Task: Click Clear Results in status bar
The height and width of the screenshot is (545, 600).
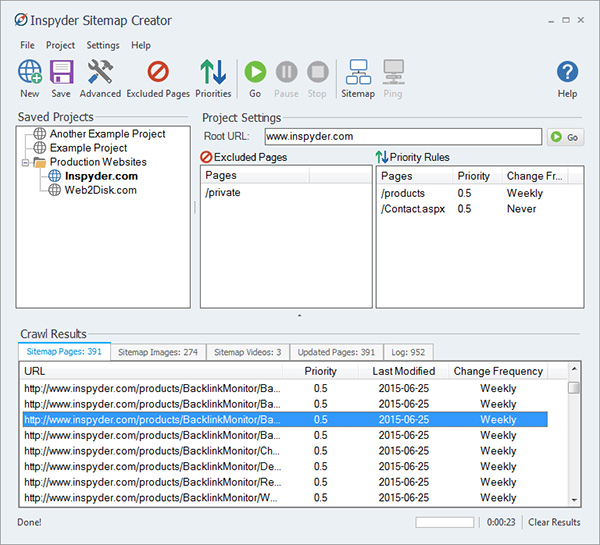Action: tap(554, 522)
